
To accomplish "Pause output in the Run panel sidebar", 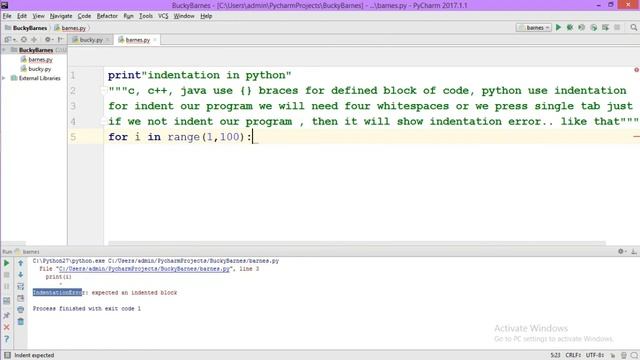I will [7, 287].
